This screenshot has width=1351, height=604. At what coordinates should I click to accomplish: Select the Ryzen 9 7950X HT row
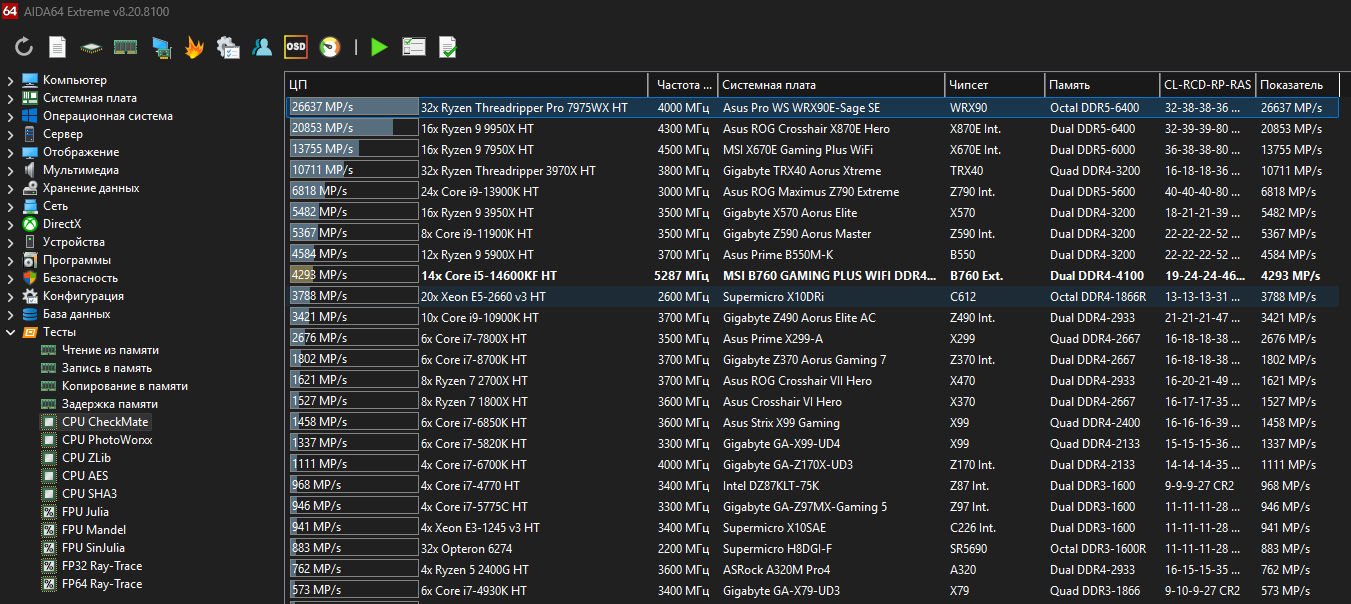(812, 149)
